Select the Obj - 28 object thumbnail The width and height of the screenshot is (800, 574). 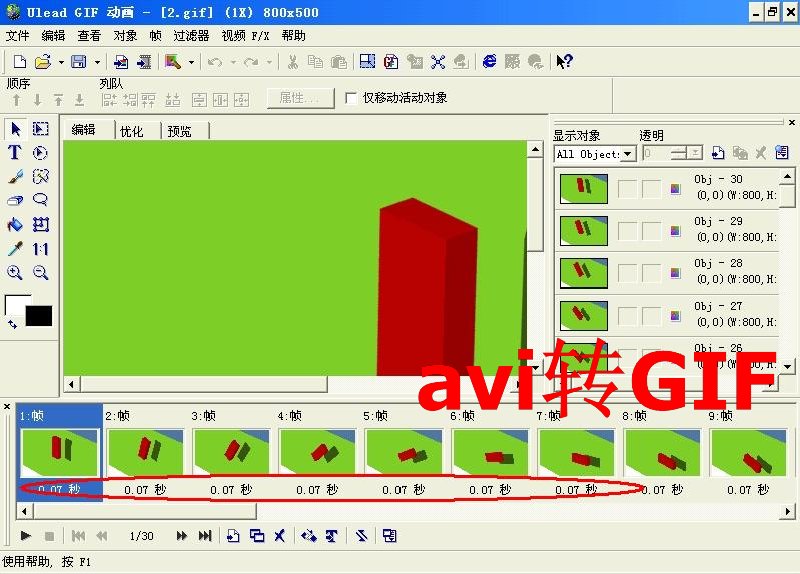pos(584,273)
